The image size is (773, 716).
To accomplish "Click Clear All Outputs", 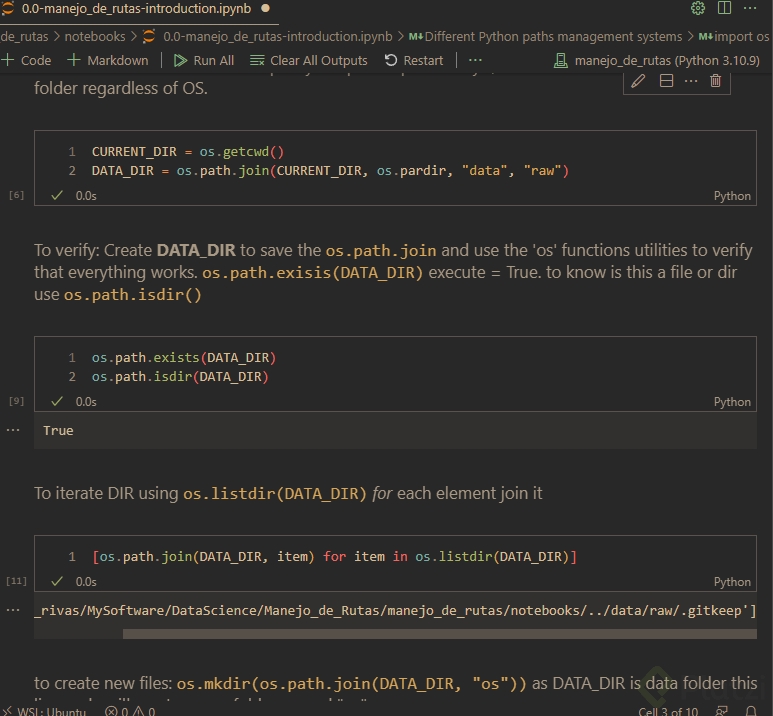I will 309,60.
